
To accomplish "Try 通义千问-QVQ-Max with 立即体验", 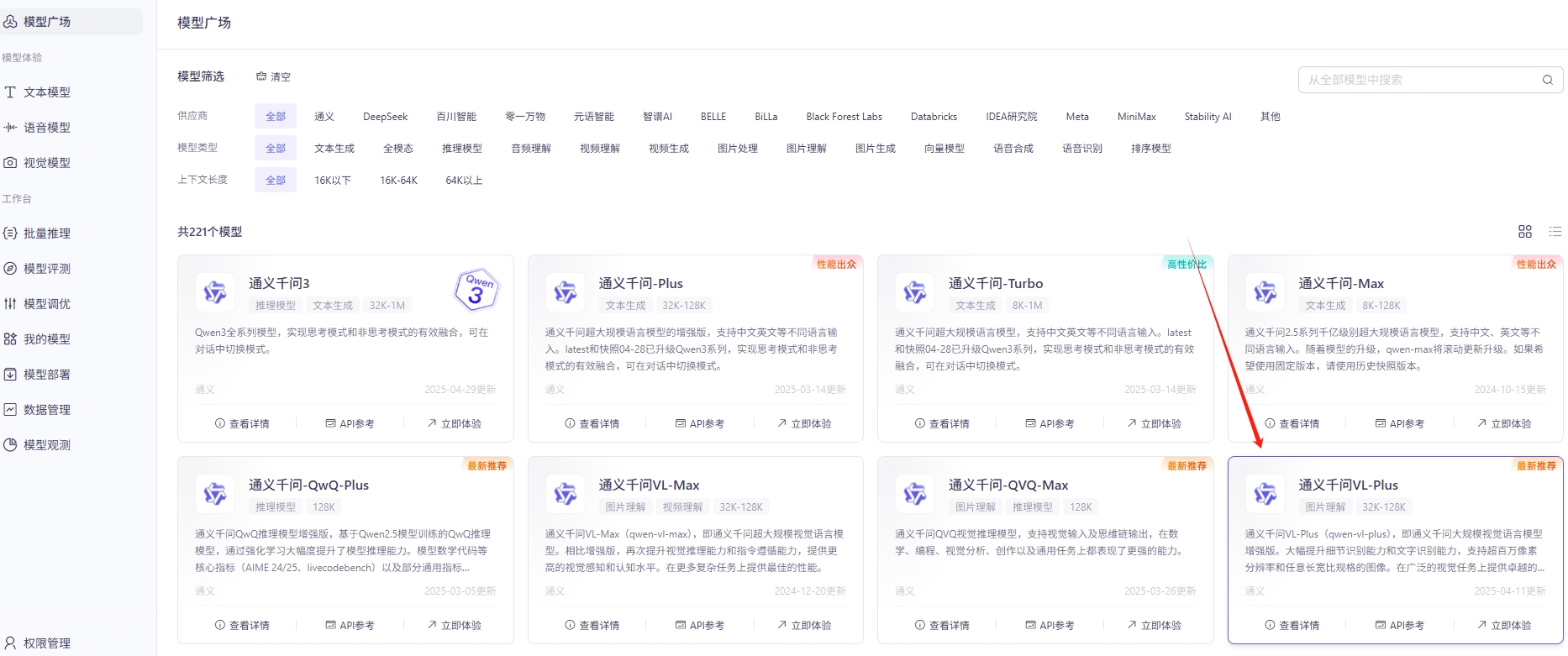I will [x=1155, y=626].
